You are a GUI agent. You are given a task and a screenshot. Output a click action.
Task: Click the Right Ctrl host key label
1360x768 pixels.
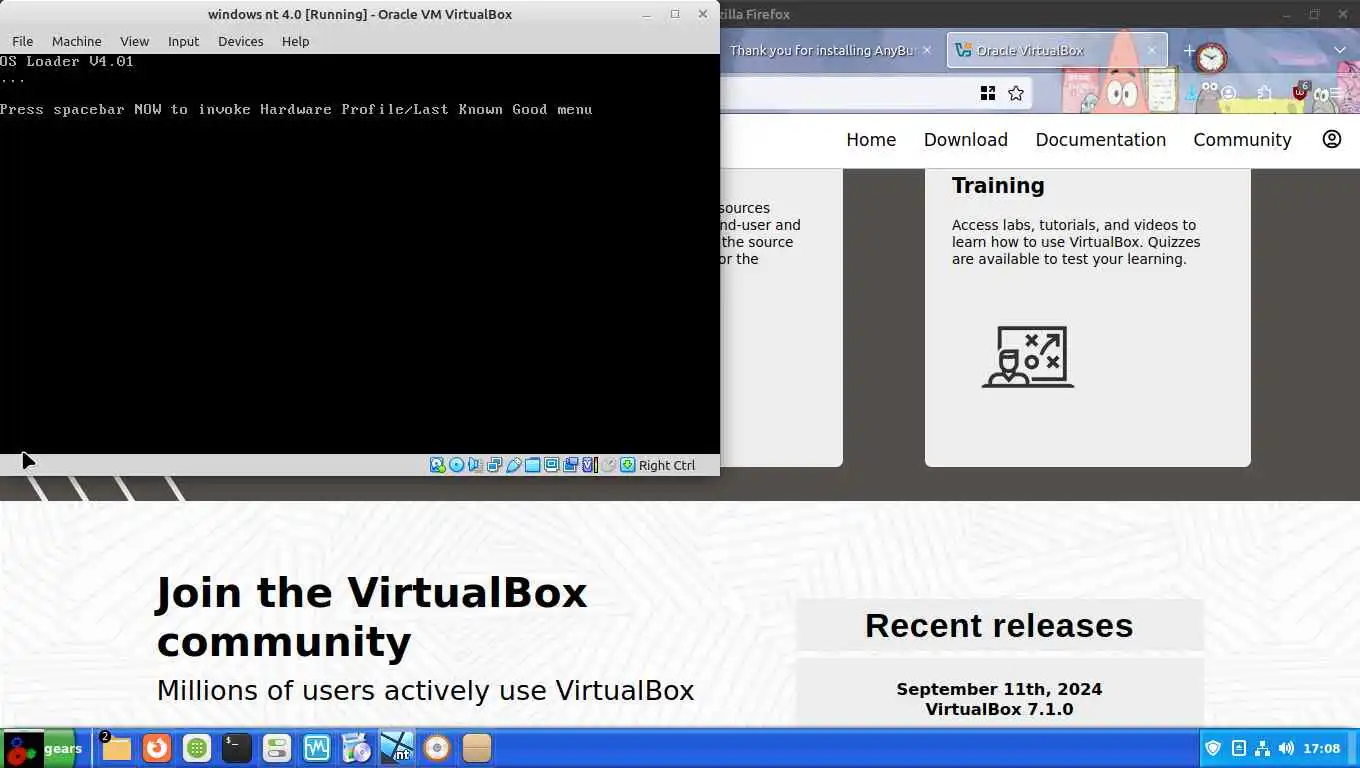[x=667, y=465]
